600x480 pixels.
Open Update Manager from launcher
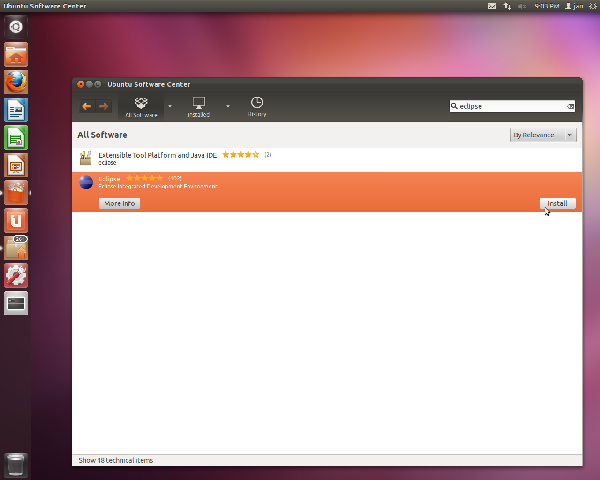tap(16, 248)
